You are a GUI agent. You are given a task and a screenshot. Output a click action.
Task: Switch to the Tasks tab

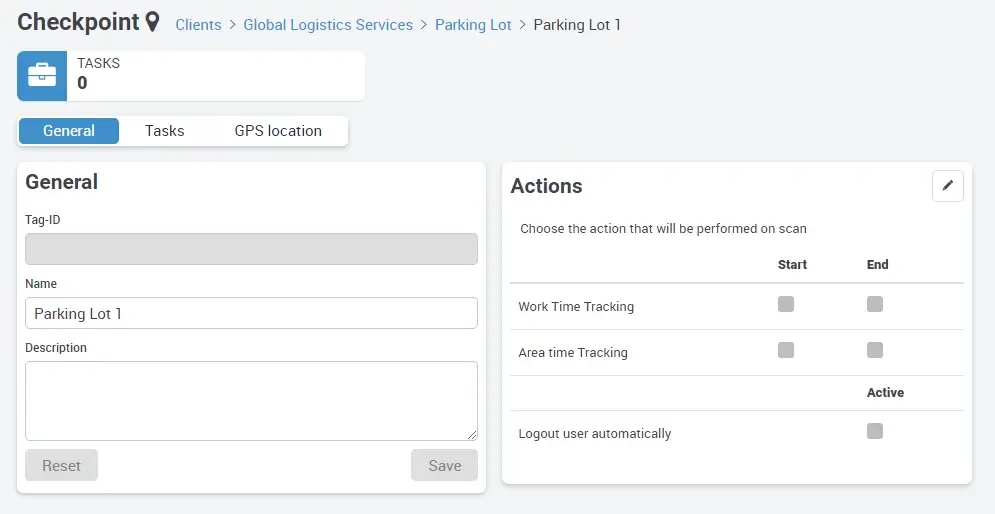(164, 131)
